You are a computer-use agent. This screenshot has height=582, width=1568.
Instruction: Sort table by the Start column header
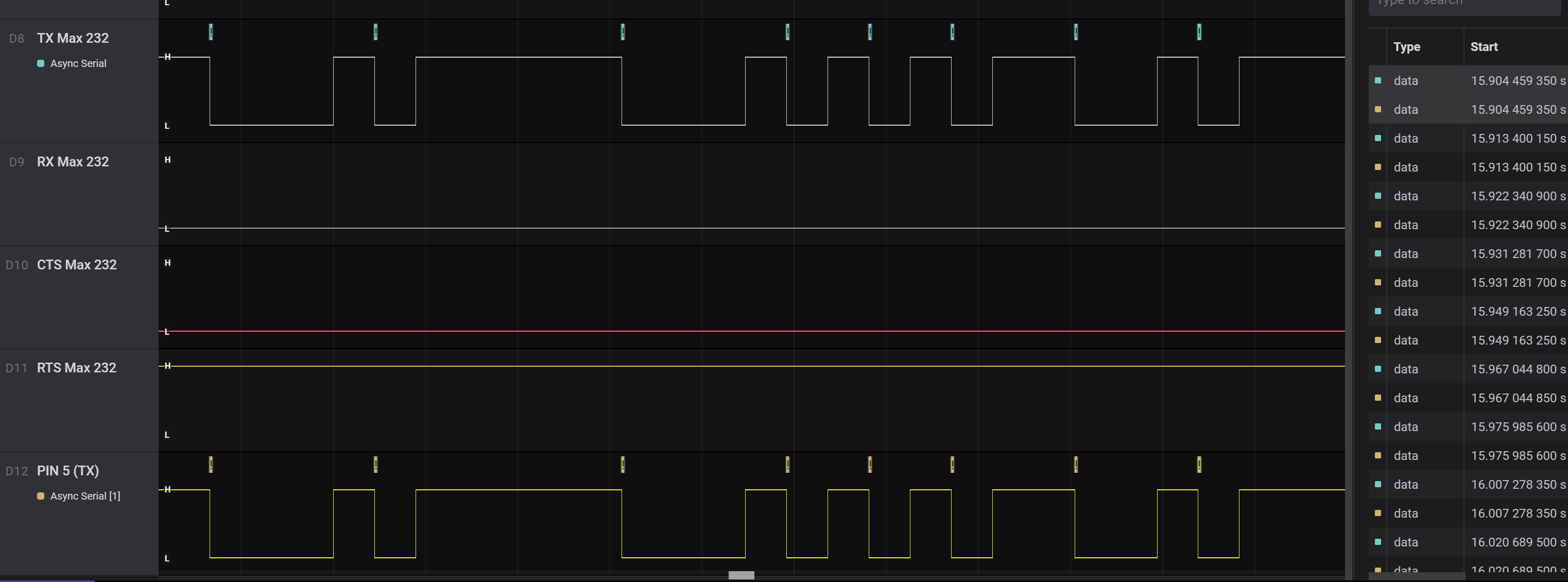1484,47
